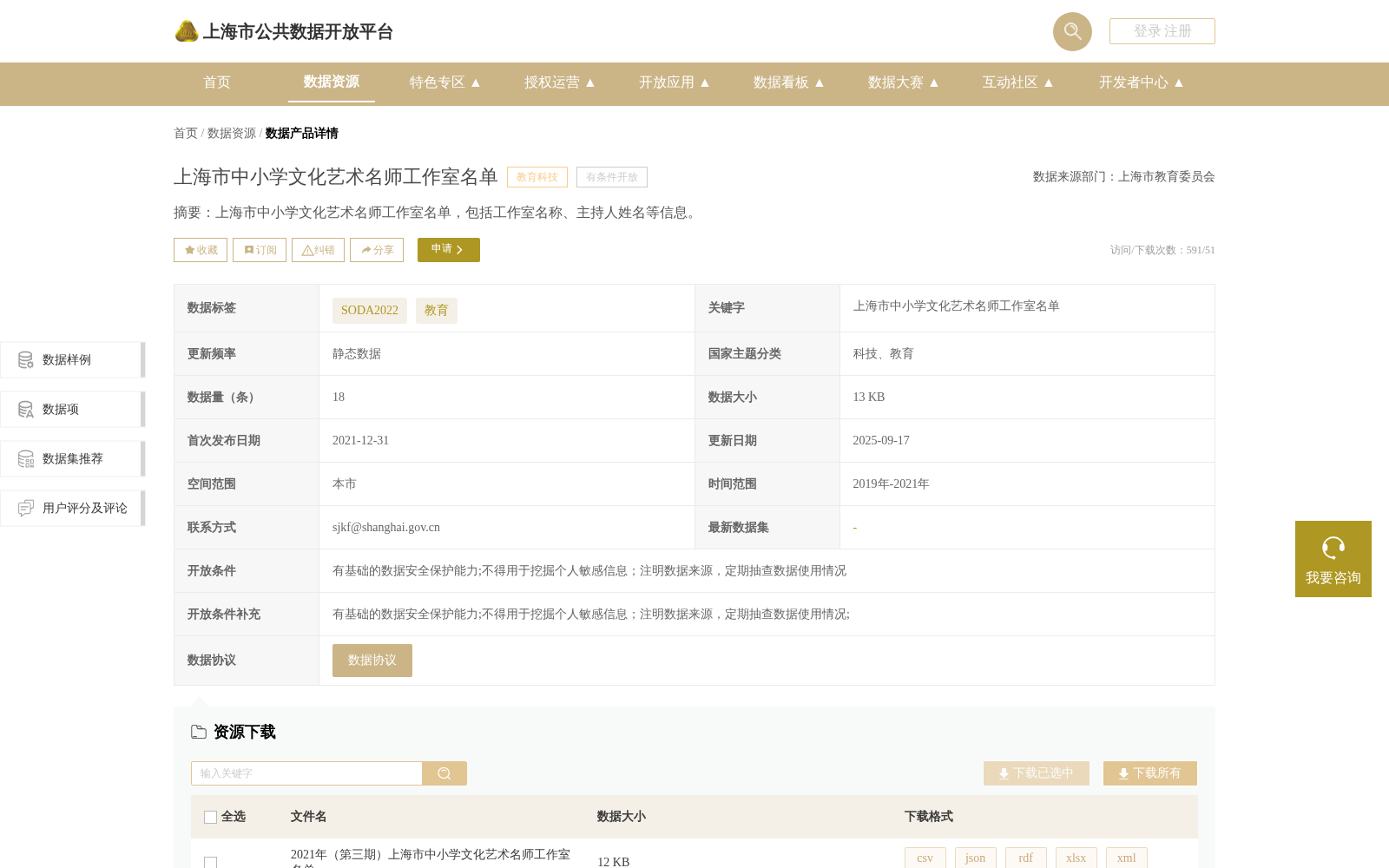Click the 访问/下载次数 counter text
The height and width of the screenshot is (868, 1389).
(1162, 250)
